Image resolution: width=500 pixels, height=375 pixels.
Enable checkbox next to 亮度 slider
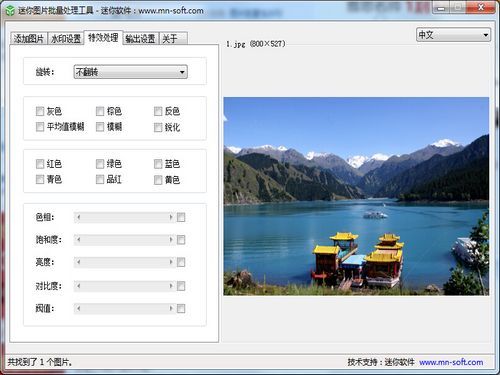point(181,262)
